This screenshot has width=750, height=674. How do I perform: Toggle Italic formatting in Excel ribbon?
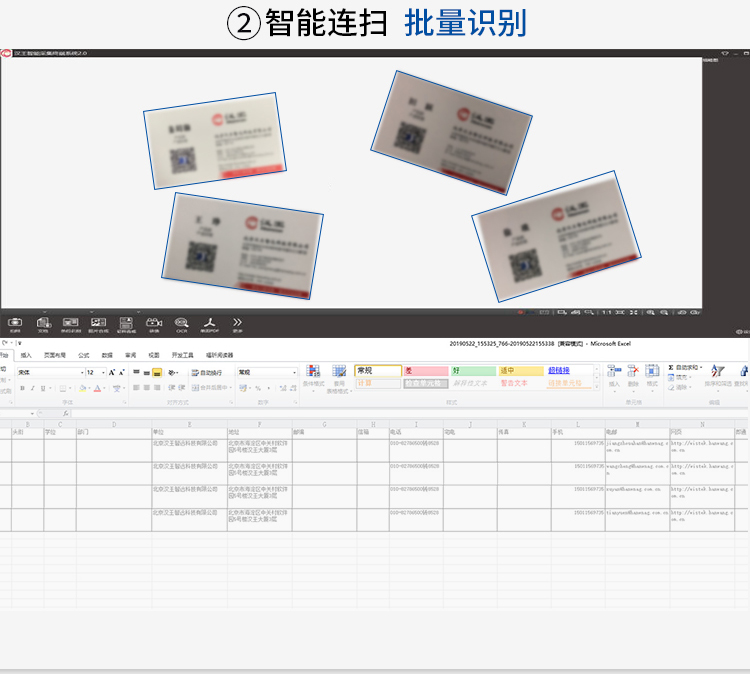(x=32, y=388)
